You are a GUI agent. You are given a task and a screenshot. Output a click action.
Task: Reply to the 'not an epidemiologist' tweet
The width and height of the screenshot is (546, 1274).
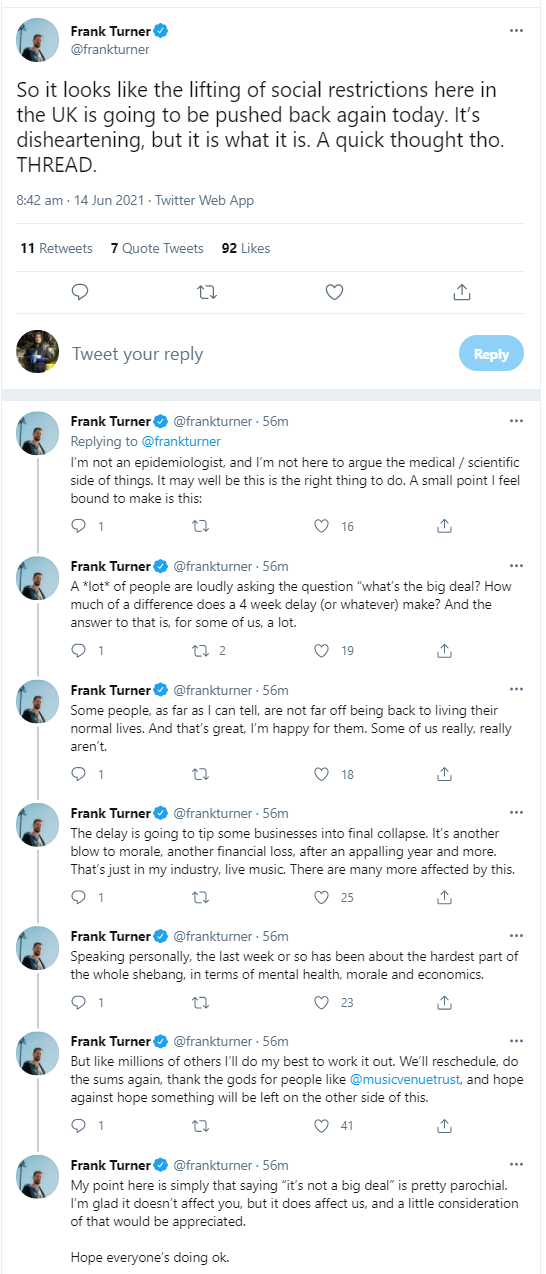tap(80, 526)
